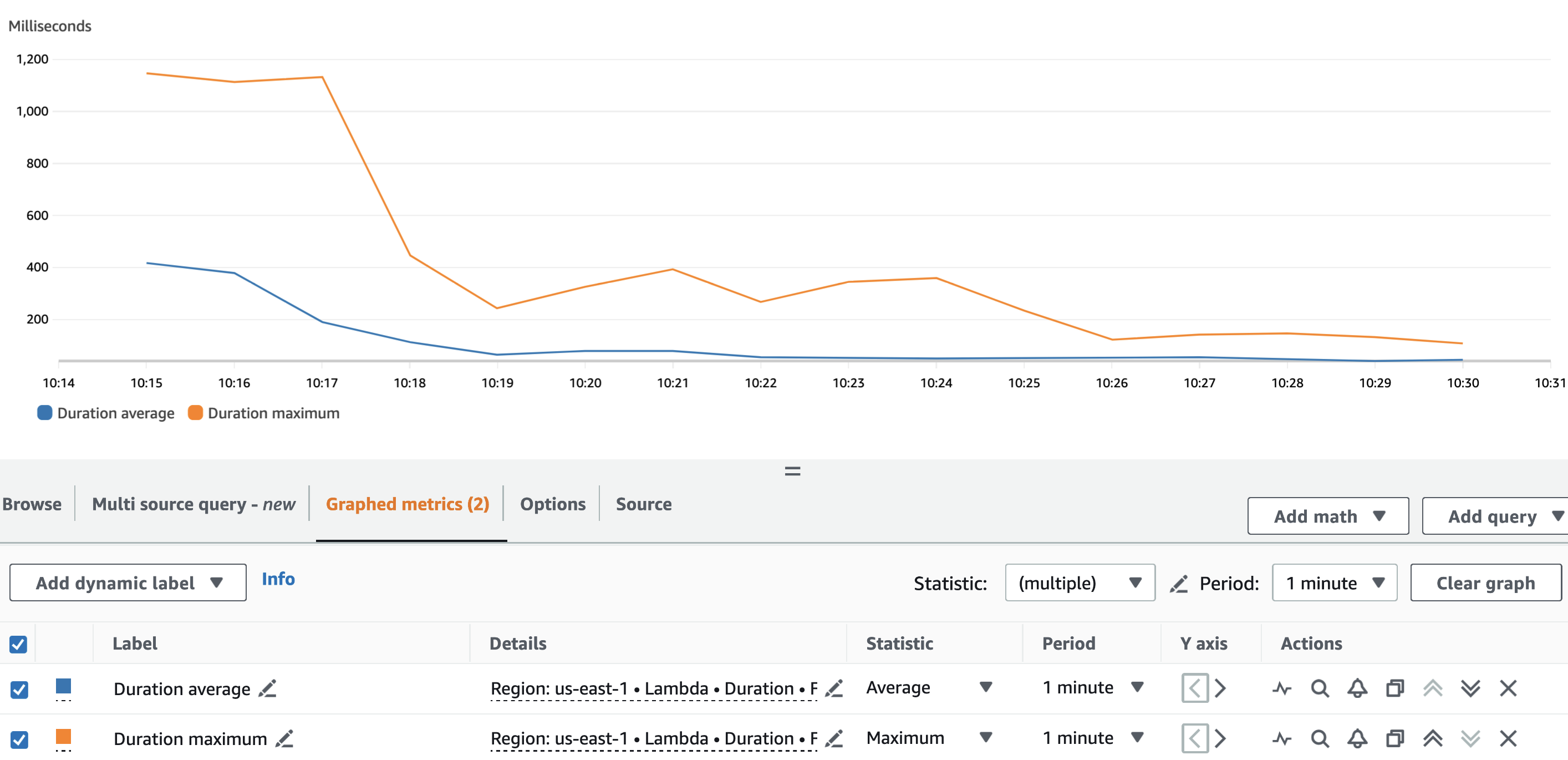Duplicate the Duration maximum metric
This screenshot has height=760, width=1568.
coord(1394,739)
